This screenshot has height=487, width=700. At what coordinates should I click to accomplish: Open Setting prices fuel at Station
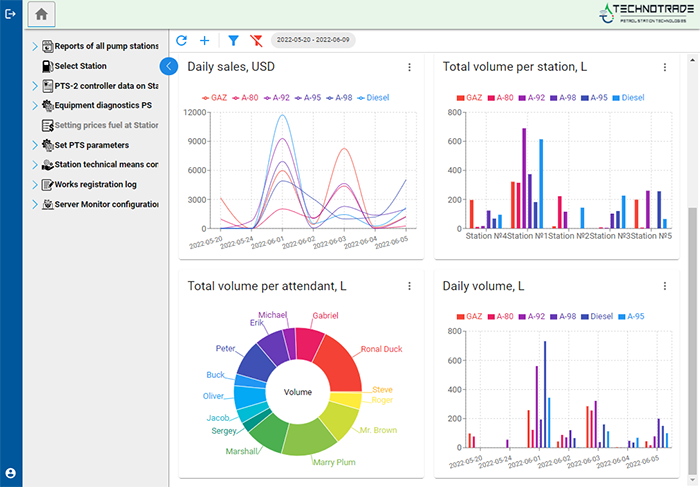coord(106,125)
